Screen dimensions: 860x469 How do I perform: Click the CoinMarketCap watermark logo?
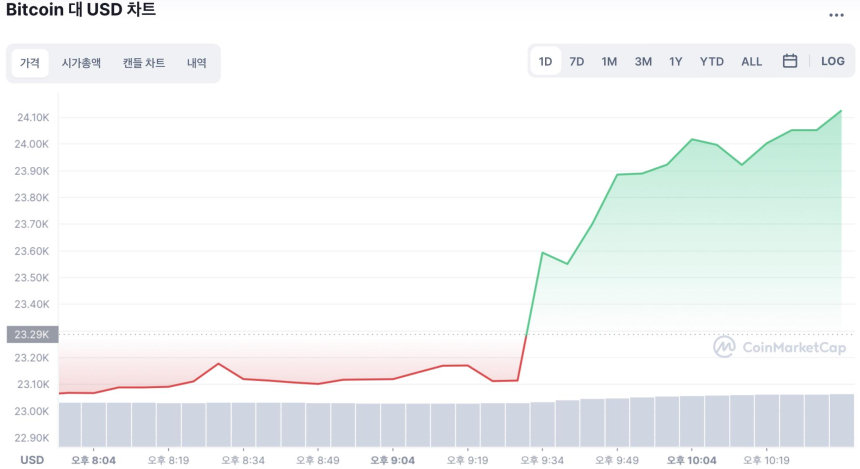point(780,347)
